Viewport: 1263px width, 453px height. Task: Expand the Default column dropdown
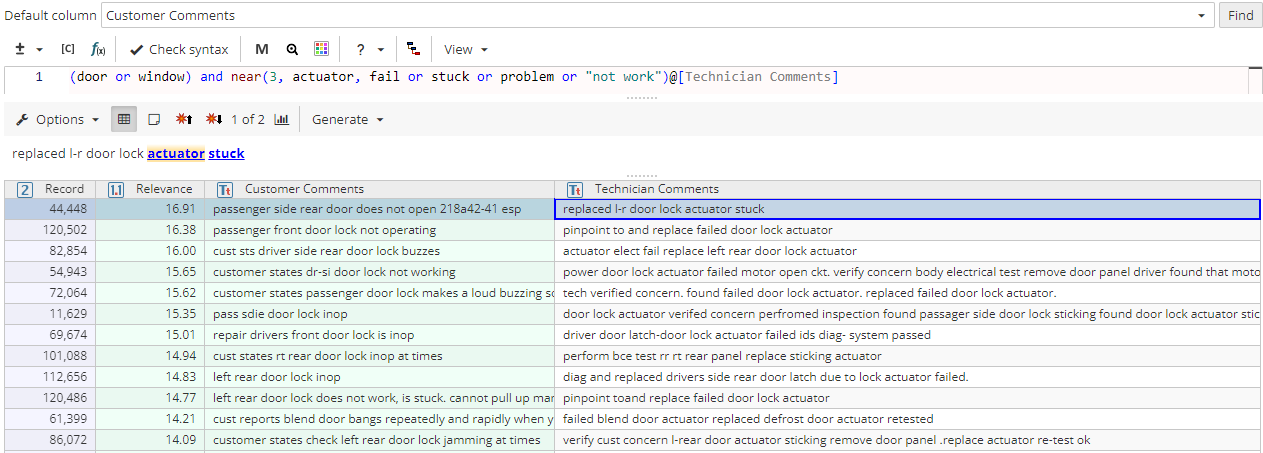point(1200,16)
